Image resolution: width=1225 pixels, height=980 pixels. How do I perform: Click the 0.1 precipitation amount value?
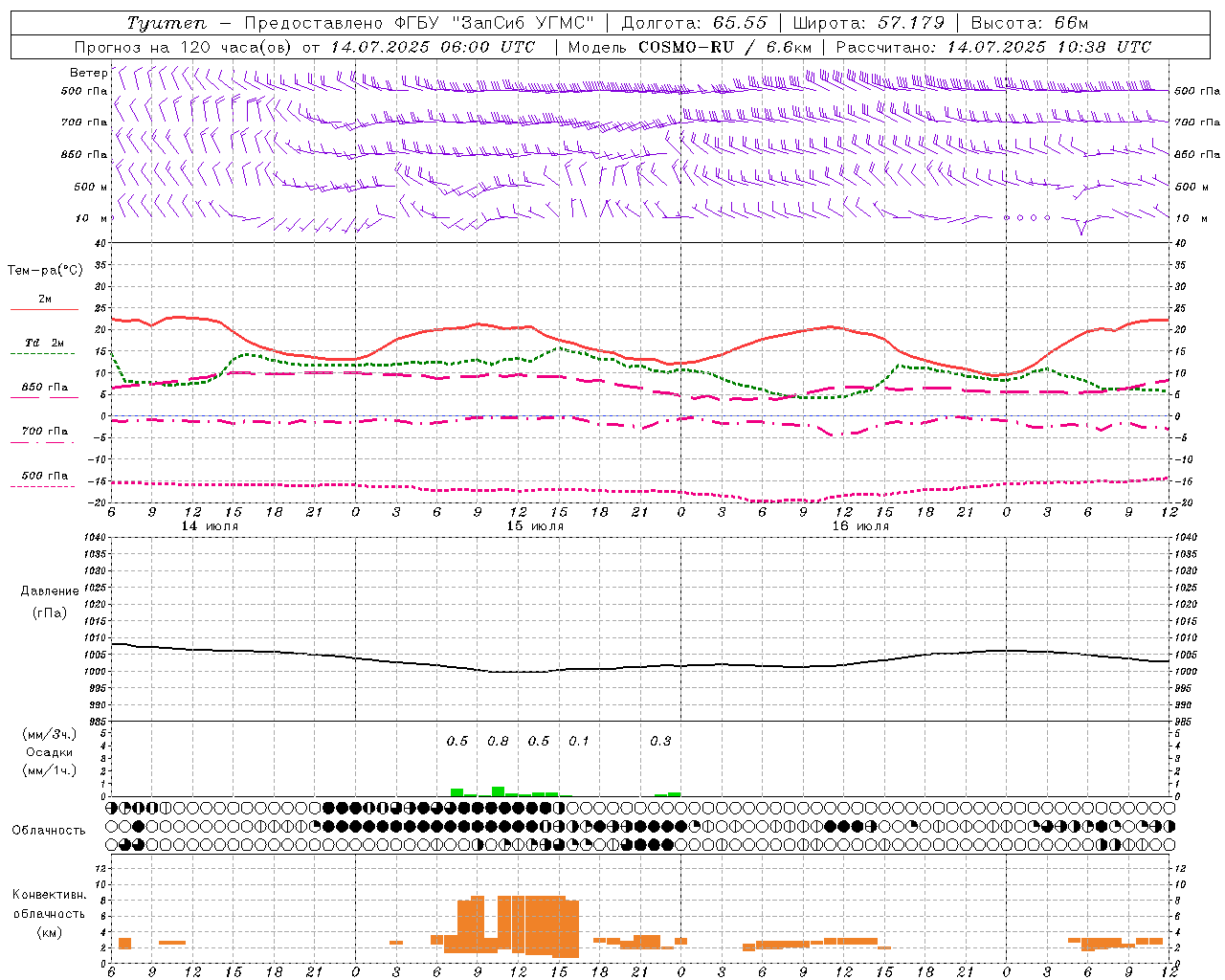pyautogui.click(x=579, y=742)
